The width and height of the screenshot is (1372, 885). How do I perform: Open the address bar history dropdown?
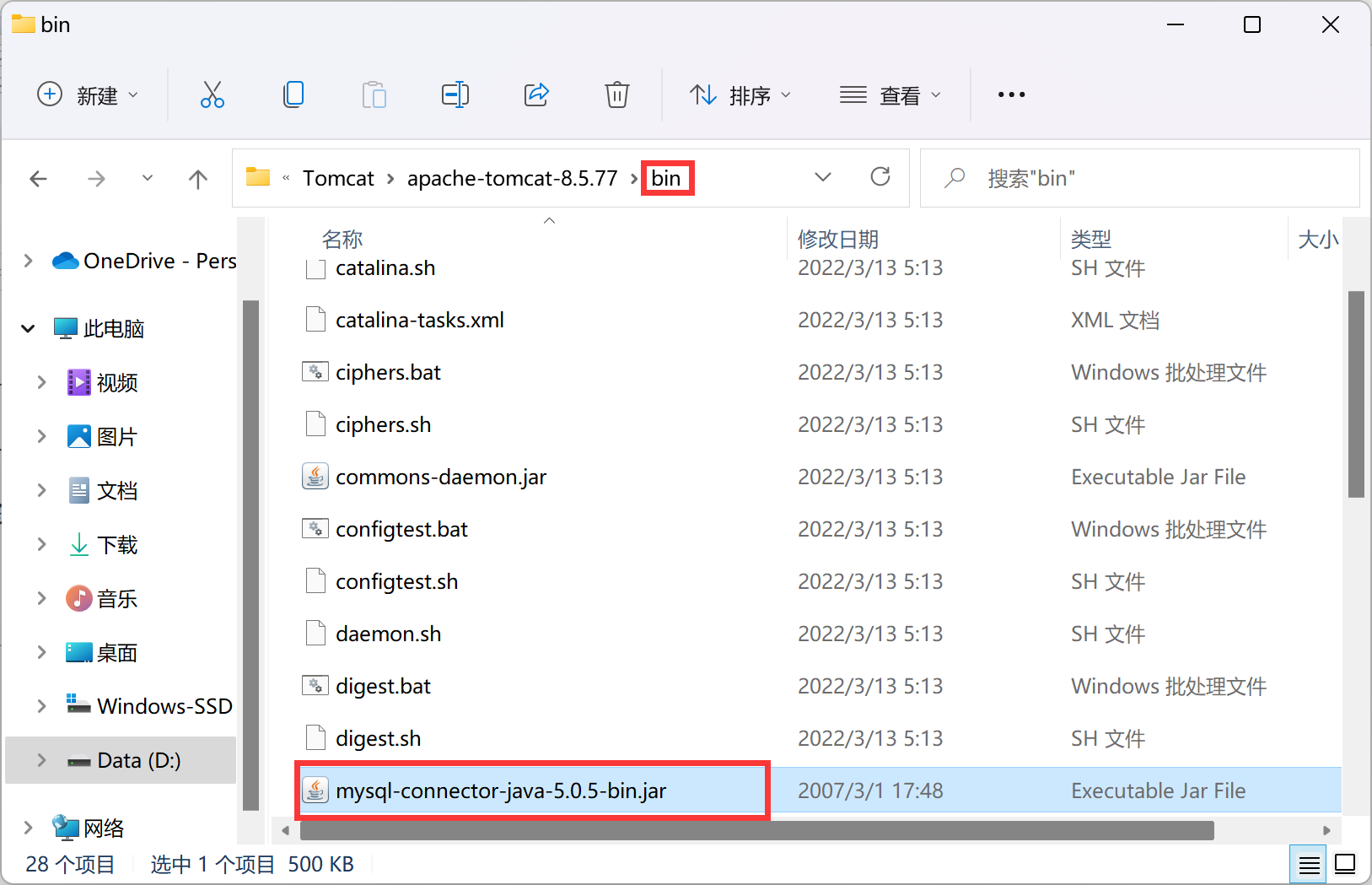tap(823, 177)
